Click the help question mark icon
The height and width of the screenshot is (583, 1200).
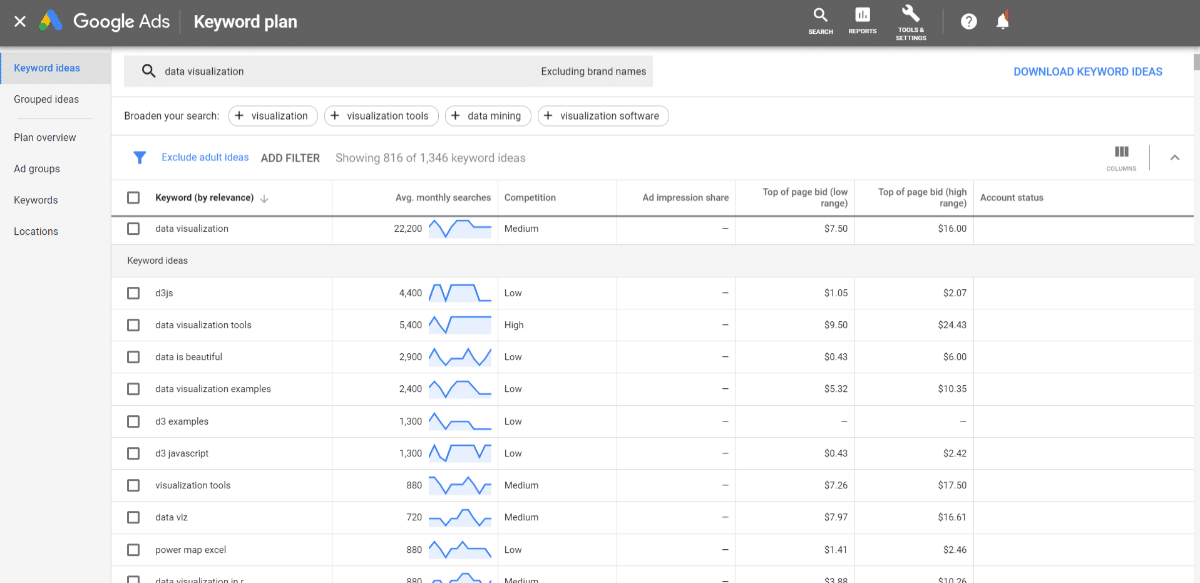click(x=968, y=20)
